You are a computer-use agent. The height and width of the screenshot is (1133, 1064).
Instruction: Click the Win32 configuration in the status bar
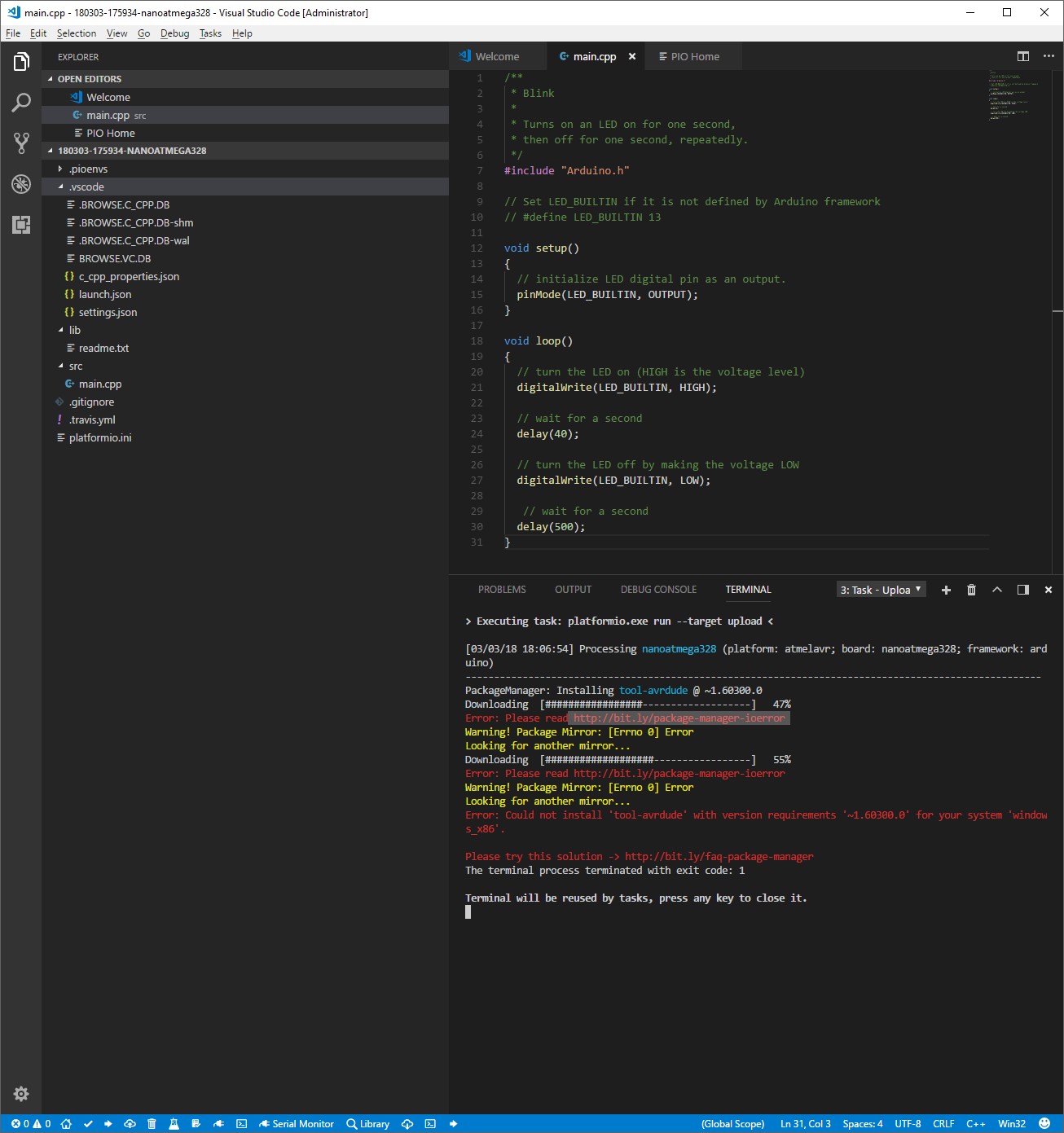click(x=1012, y=1124)
